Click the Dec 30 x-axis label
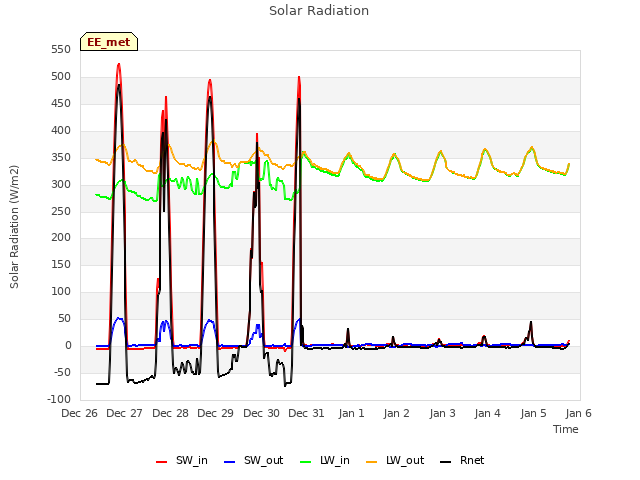This screenshot has width=640, height=480. (x=262, y=413)
